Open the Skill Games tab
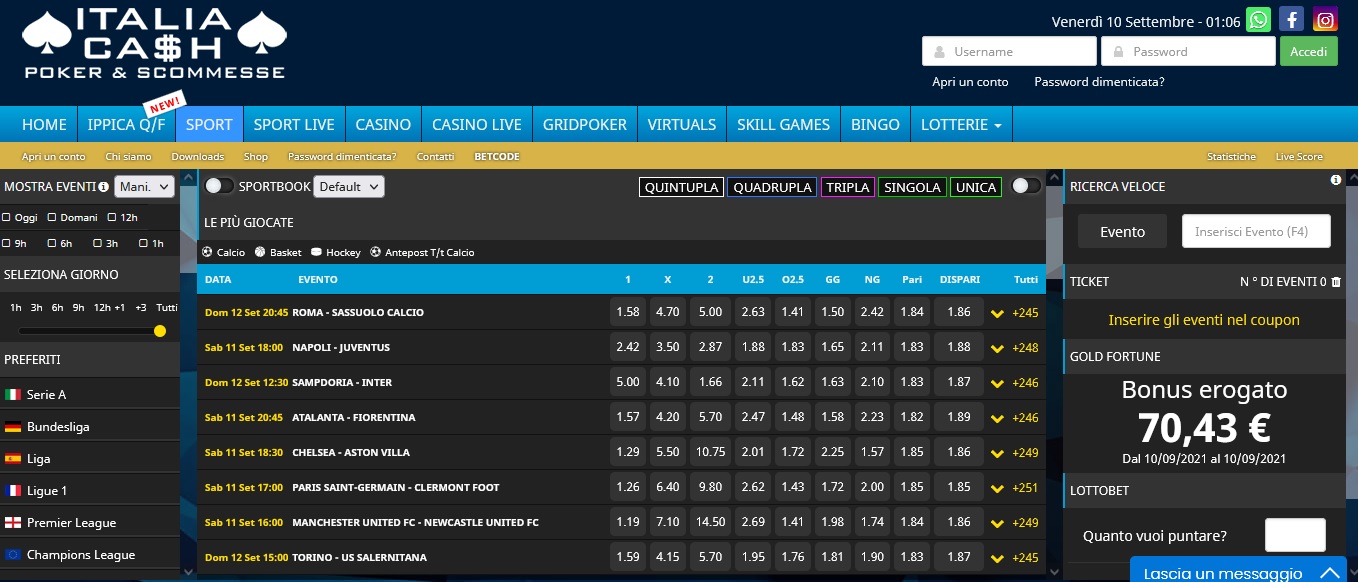Screen dimensions: 1358x582 point(783,125)
